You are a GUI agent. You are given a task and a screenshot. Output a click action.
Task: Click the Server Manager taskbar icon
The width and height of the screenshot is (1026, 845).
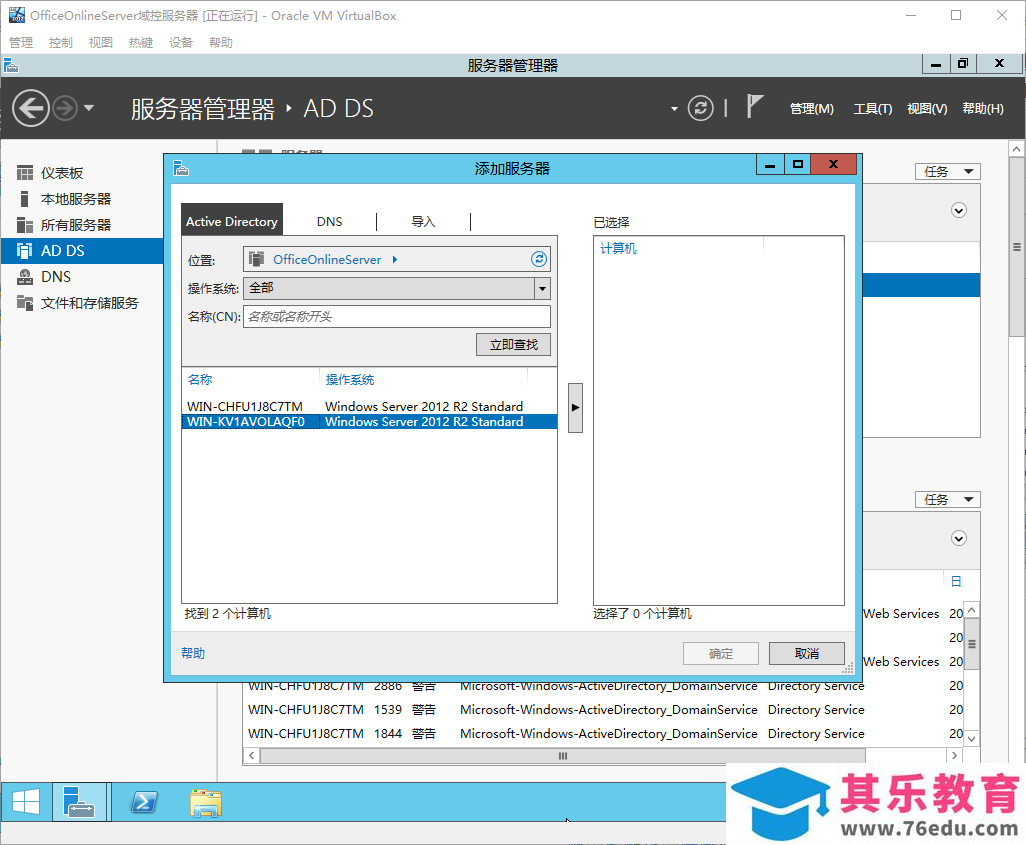click(x=79, y=801)
